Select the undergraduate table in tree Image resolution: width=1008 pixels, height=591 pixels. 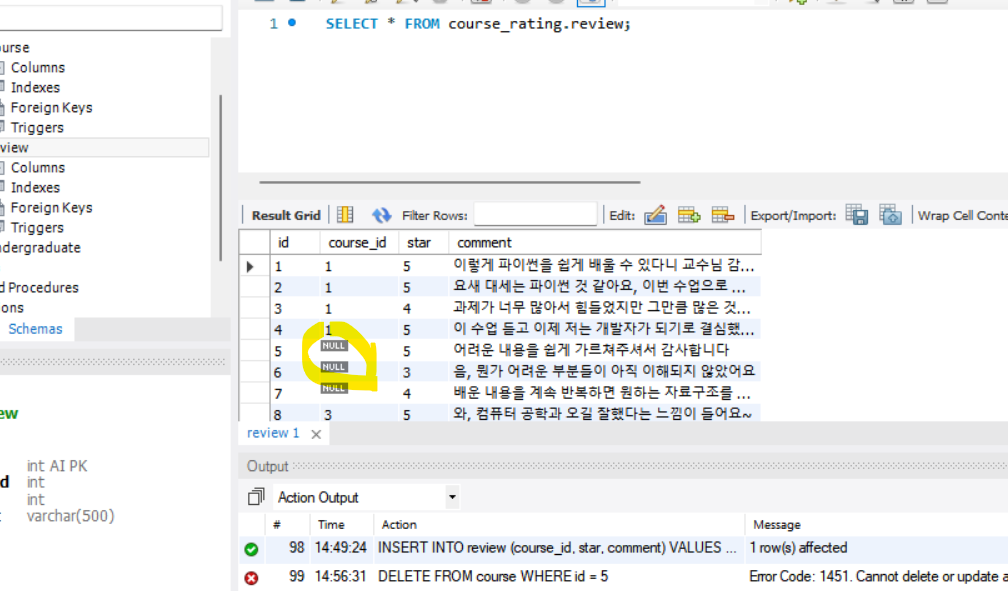click(40, 248)
